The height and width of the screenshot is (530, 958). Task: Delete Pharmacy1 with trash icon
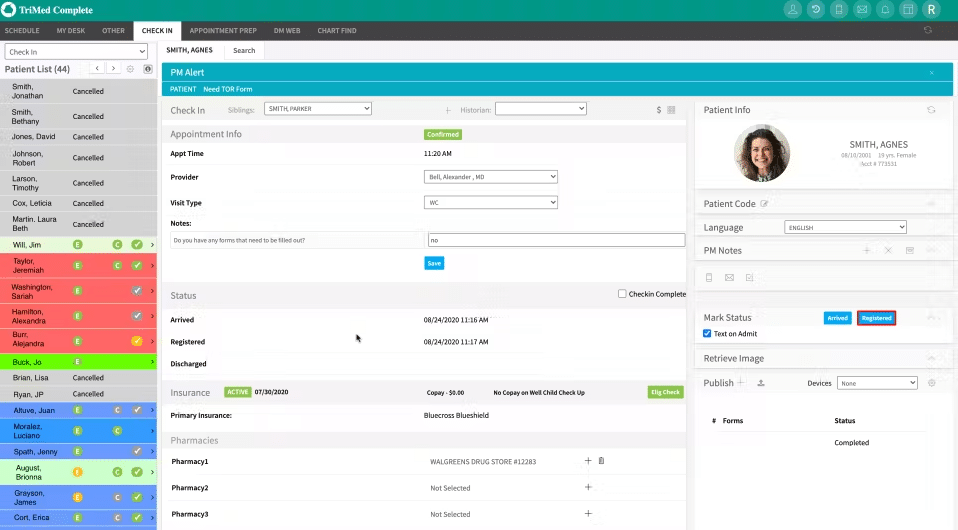tap(601, 461)
